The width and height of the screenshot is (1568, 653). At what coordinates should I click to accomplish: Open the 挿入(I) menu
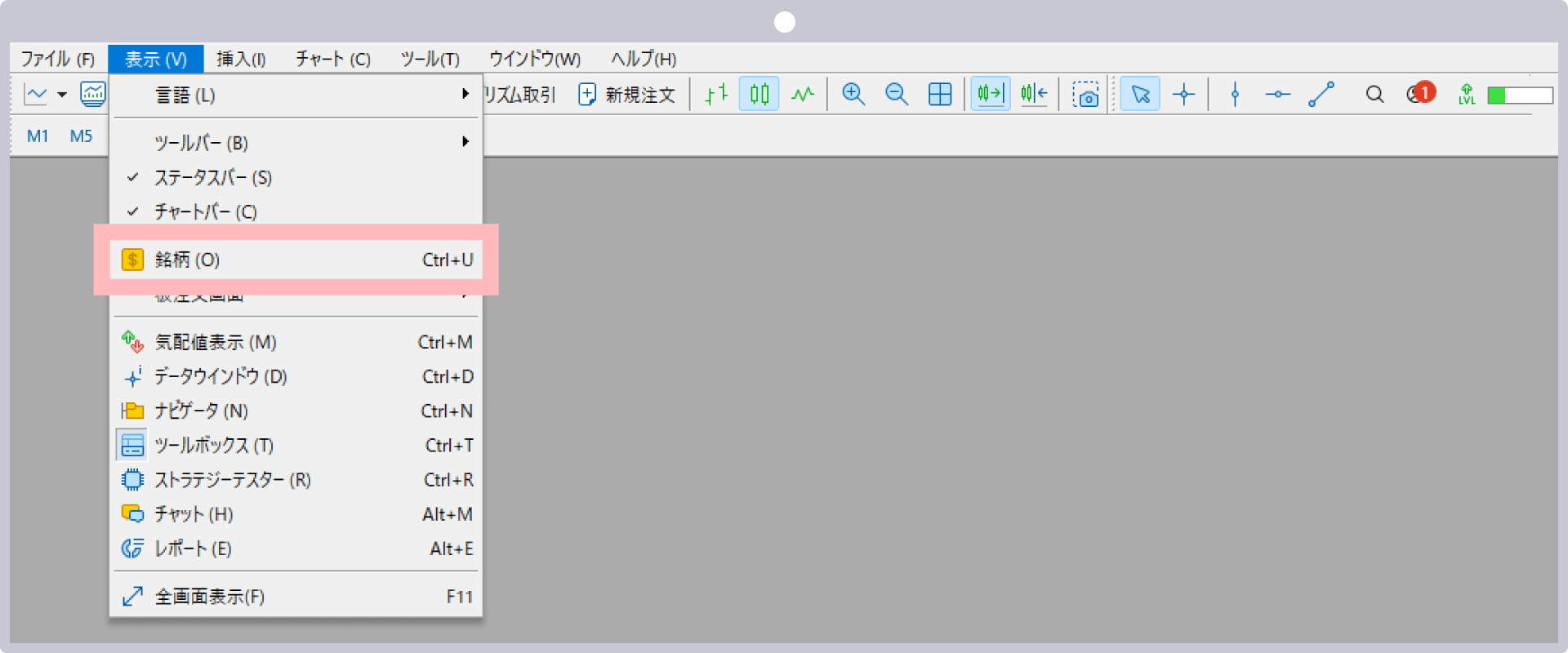click(x=241, y=59)
